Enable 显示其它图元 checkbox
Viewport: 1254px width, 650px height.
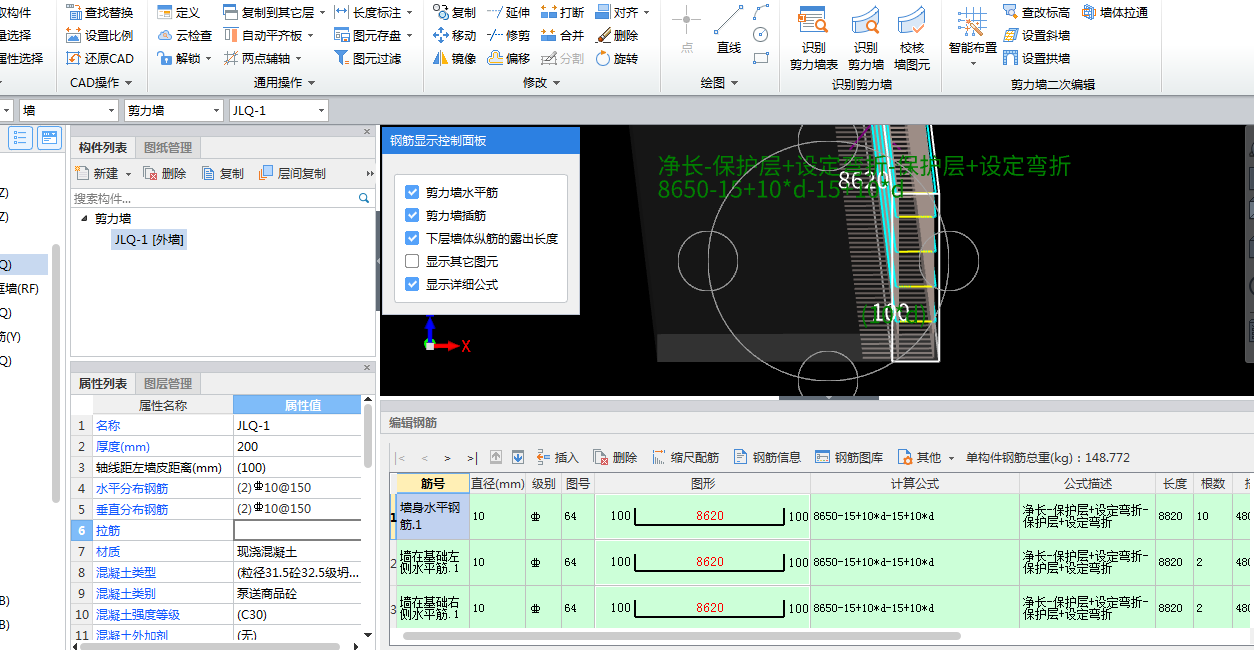pyautogui.click(x=412, y=261)
